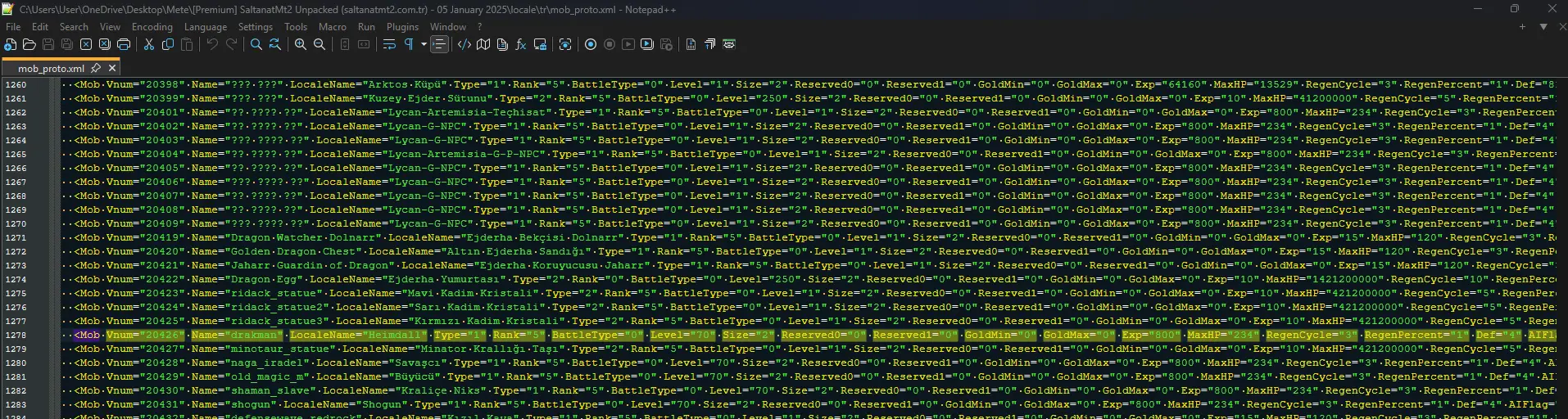Click the second-to-last toolbar icon
This screenshot has width=1568, height=419.
tap(710, 44)
